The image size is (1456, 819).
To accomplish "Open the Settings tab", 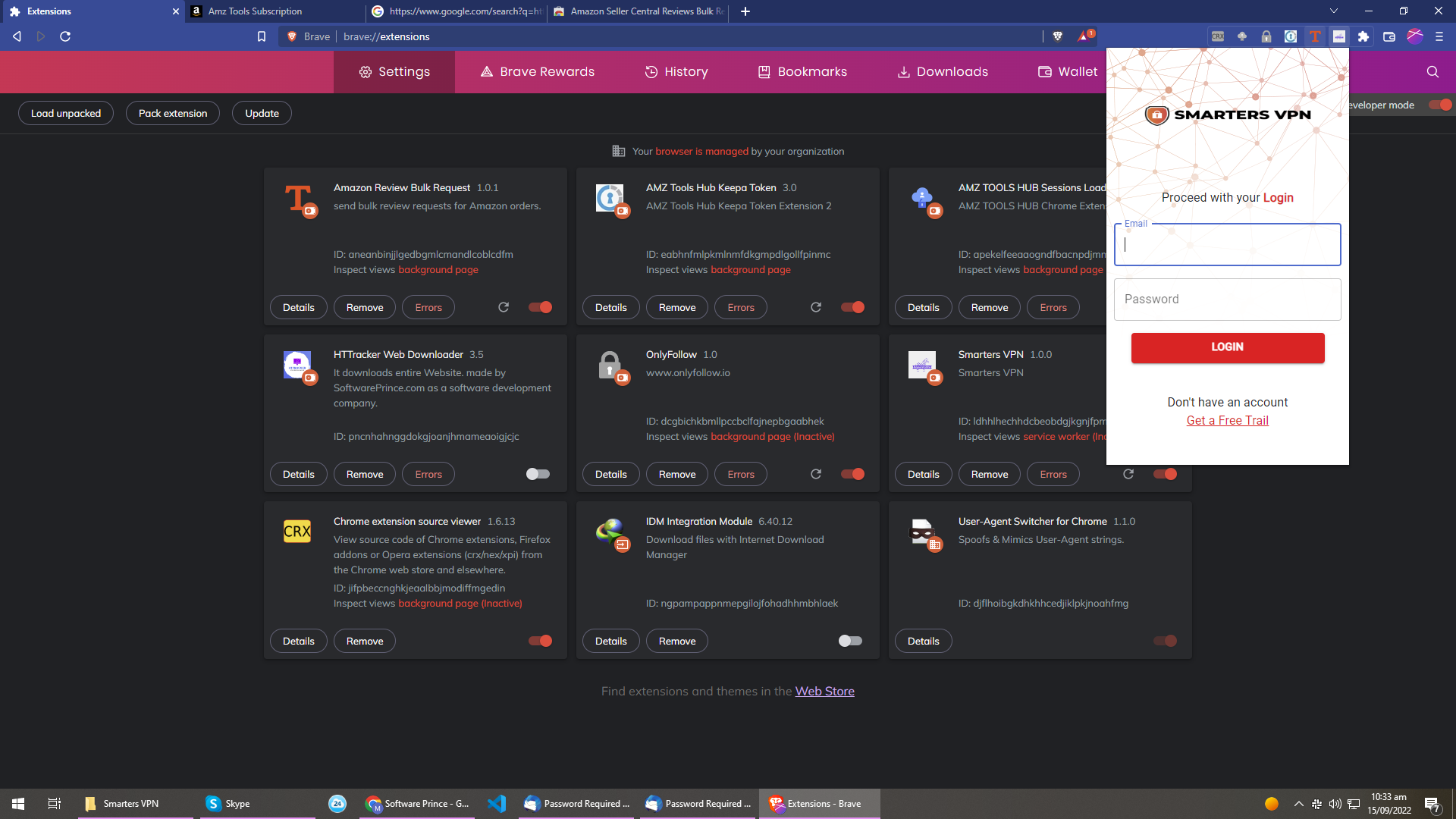I will pyautogui.click(x=394, y=72).
